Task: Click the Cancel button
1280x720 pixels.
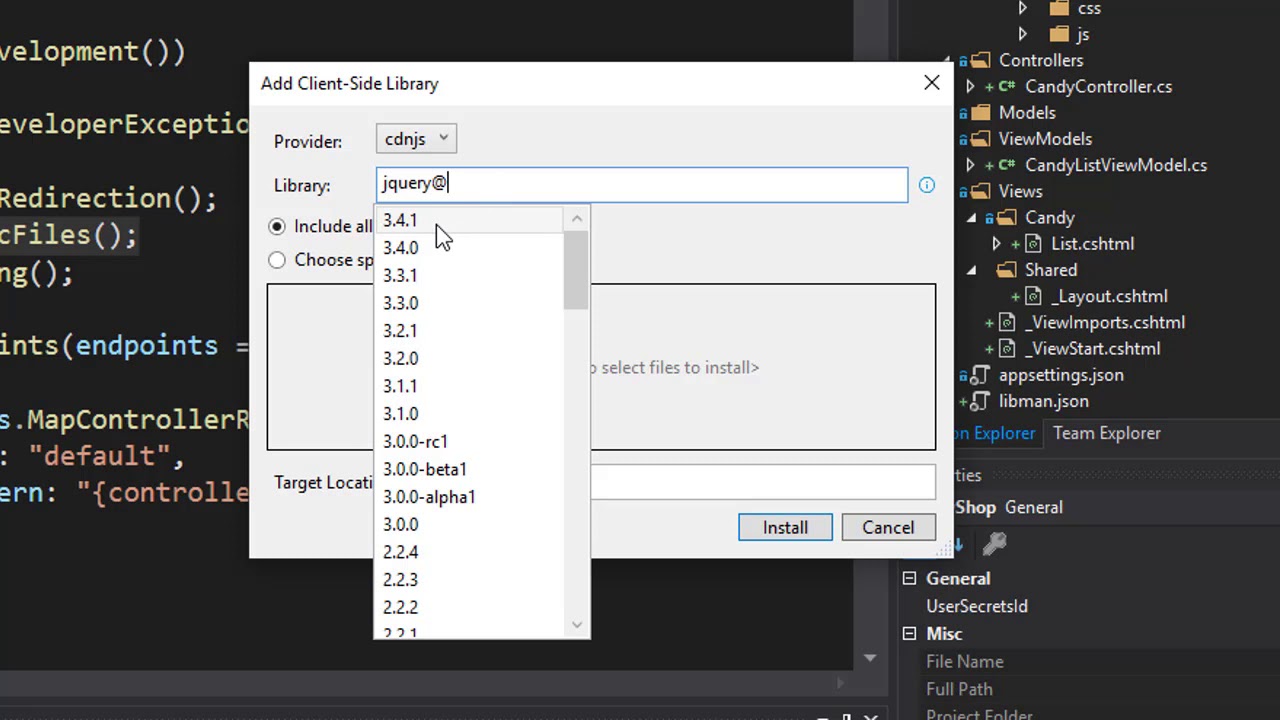Action: pyautogui.click(x=888, y=527)
